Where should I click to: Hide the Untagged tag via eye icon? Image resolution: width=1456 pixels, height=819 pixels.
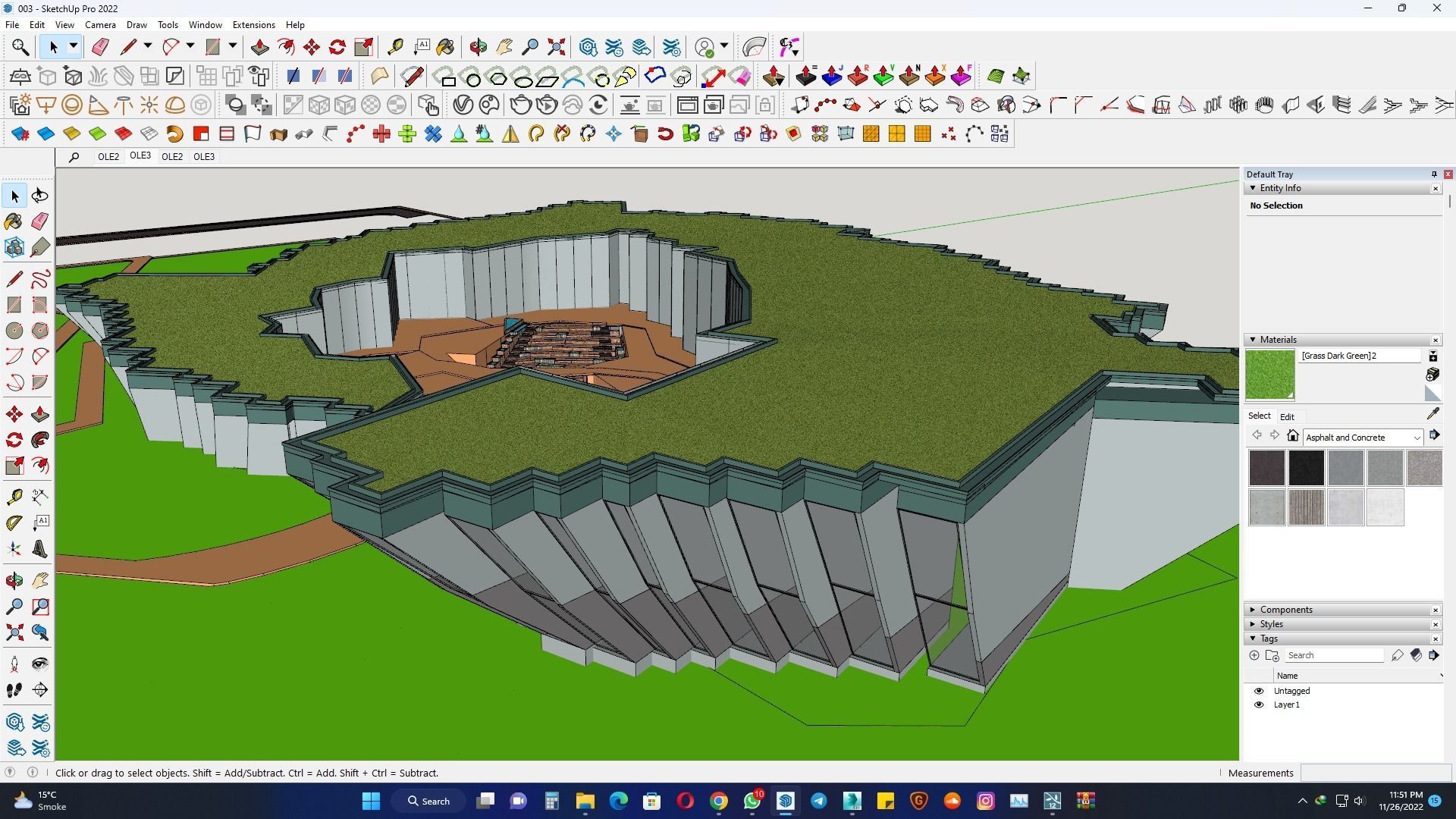point(1259,691)
